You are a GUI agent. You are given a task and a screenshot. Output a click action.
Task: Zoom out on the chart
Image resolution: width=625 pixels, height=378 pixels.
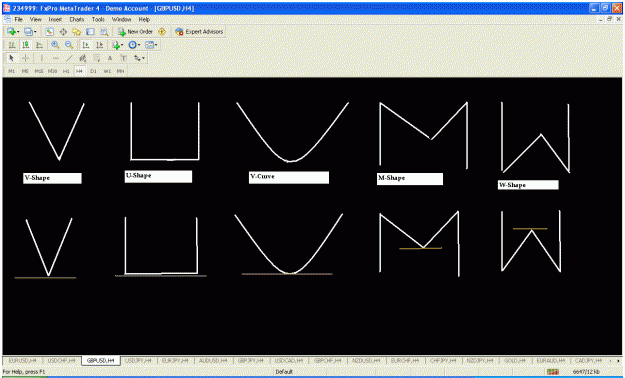pos(69,45)
